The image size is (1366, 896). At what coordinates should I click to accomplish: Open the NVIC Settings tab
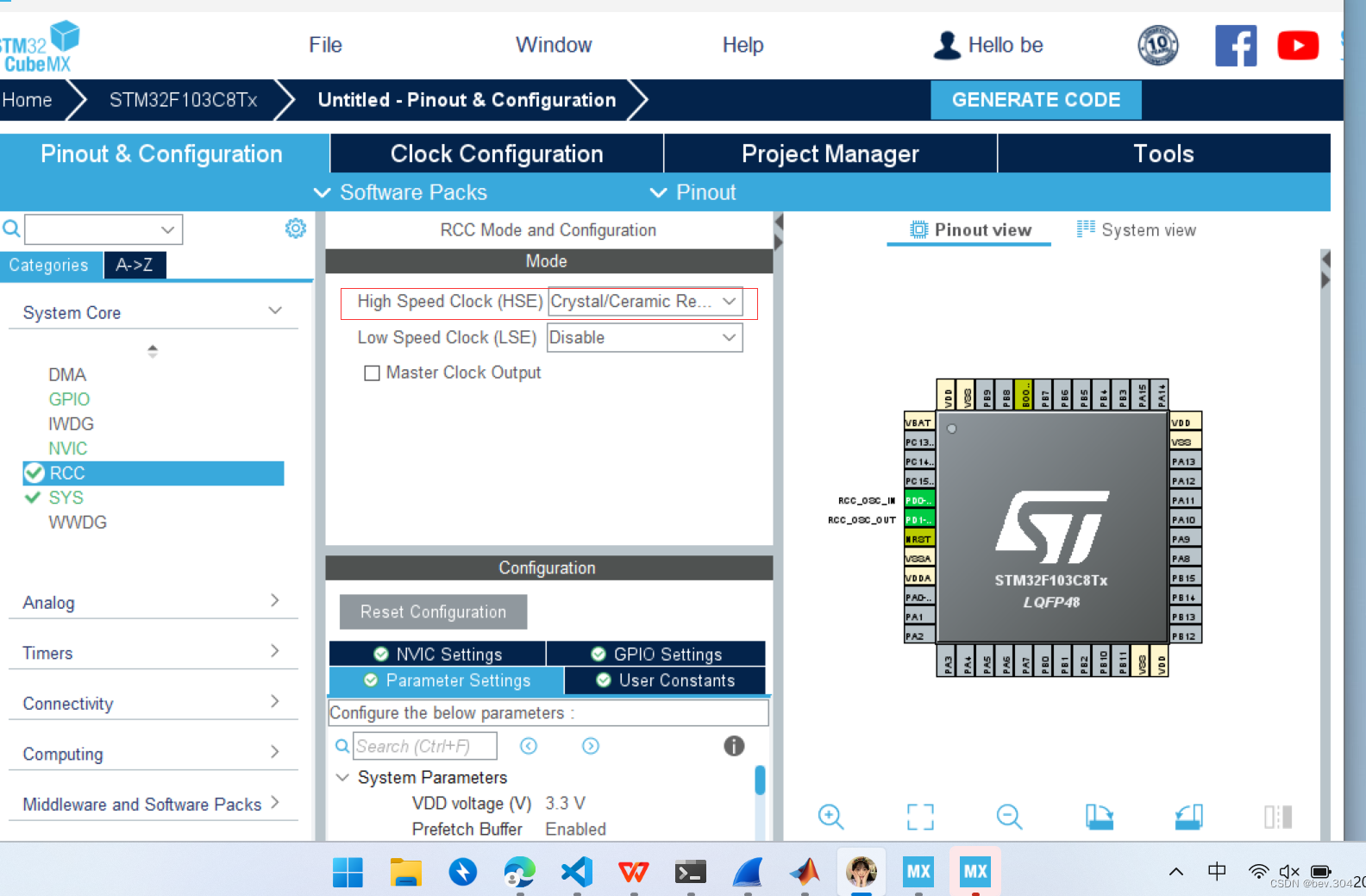(x=437, y=654)
